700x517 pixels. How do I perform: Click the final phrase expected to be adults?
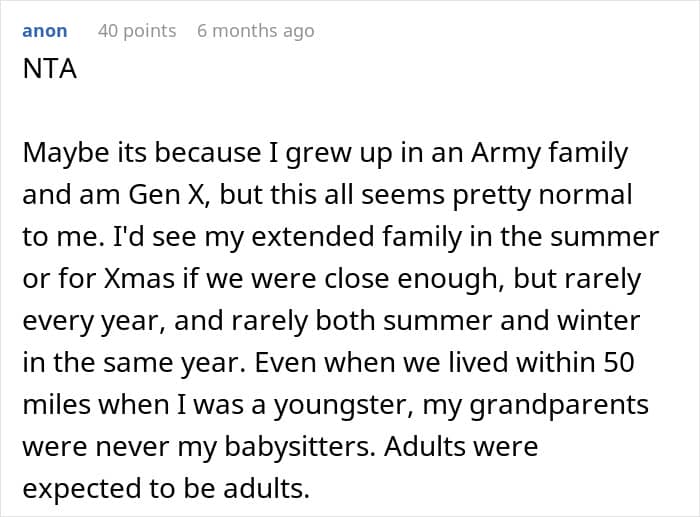[166, 488]
